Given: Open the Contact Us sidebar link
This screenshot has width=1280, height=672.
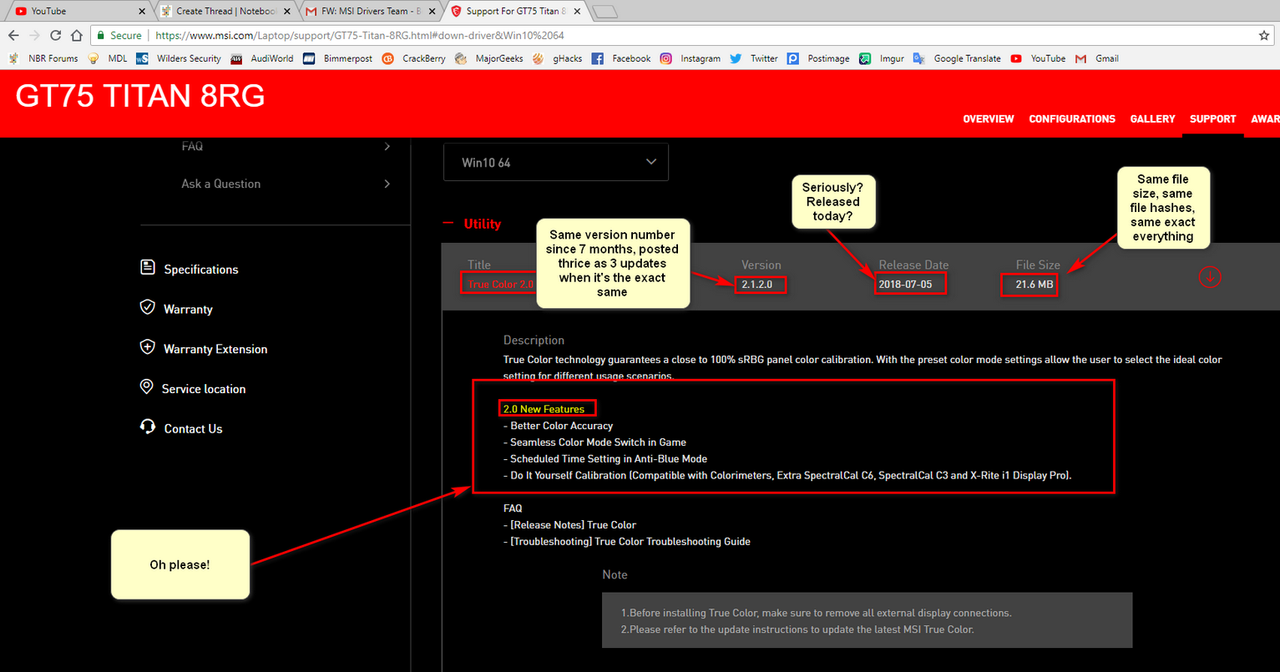Looking at the screenshot, I should (193, 429).
